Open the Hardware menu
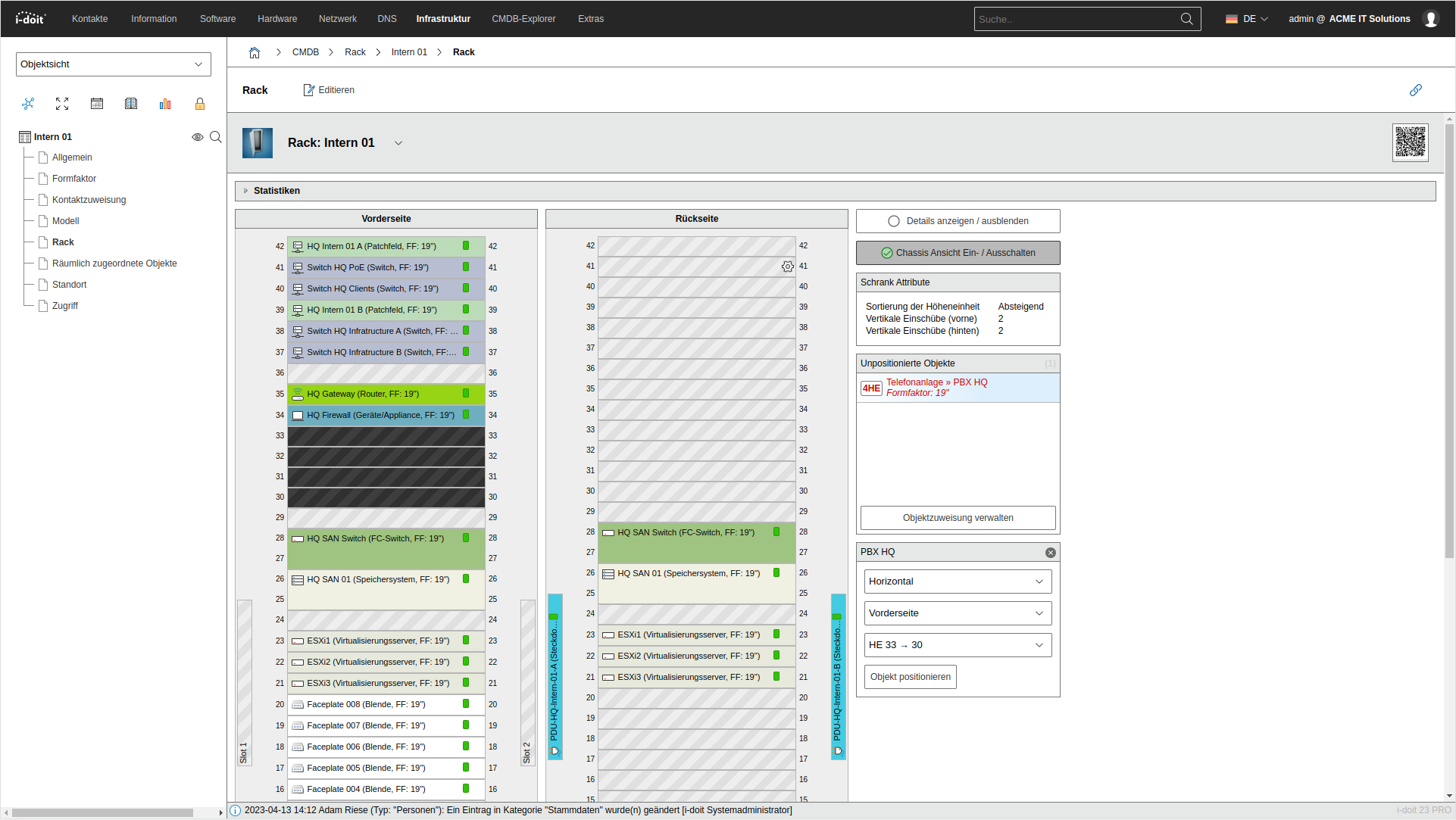 click(277, 19)
